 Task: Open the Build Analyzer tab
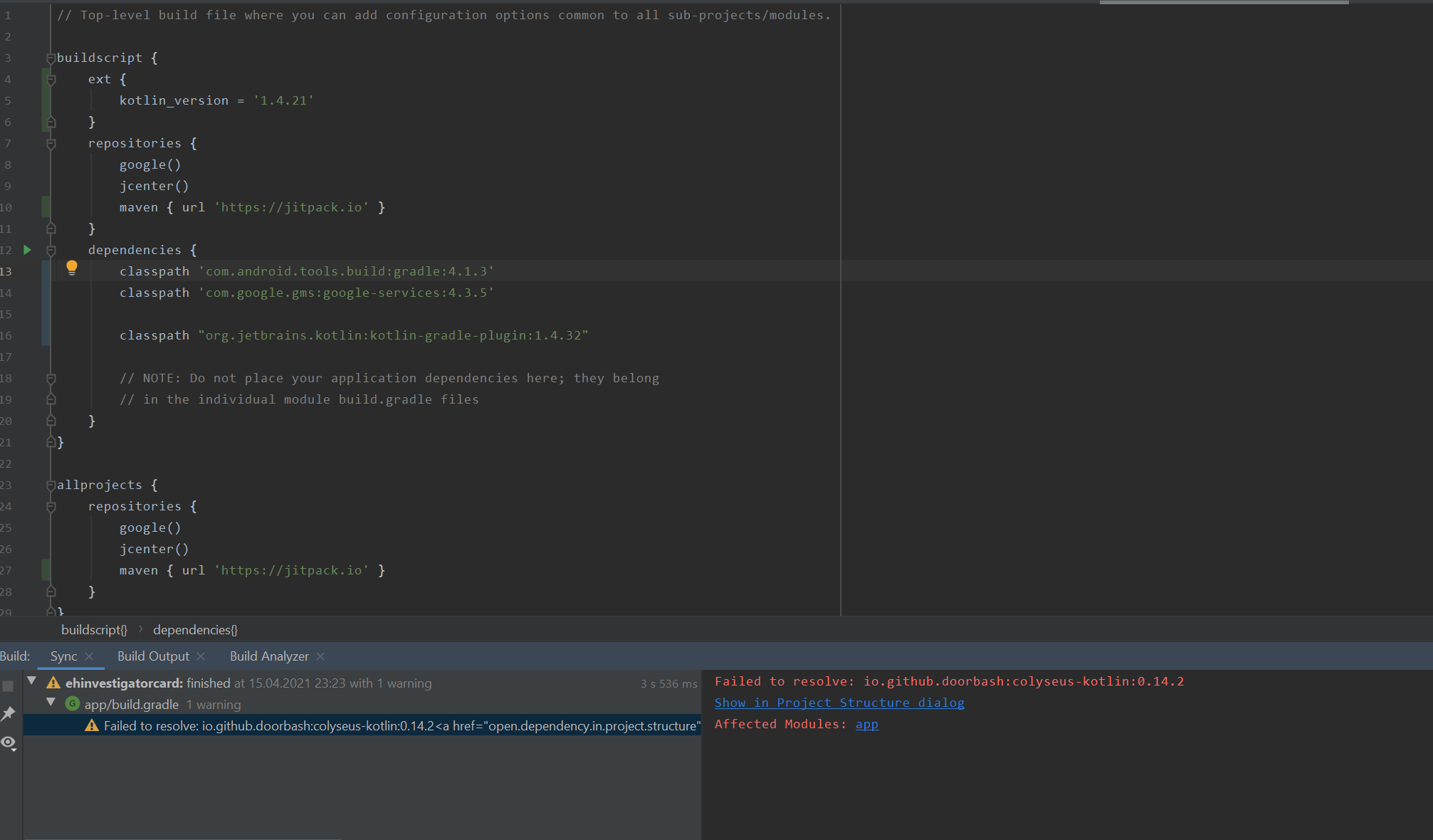(x=268, y=656)
